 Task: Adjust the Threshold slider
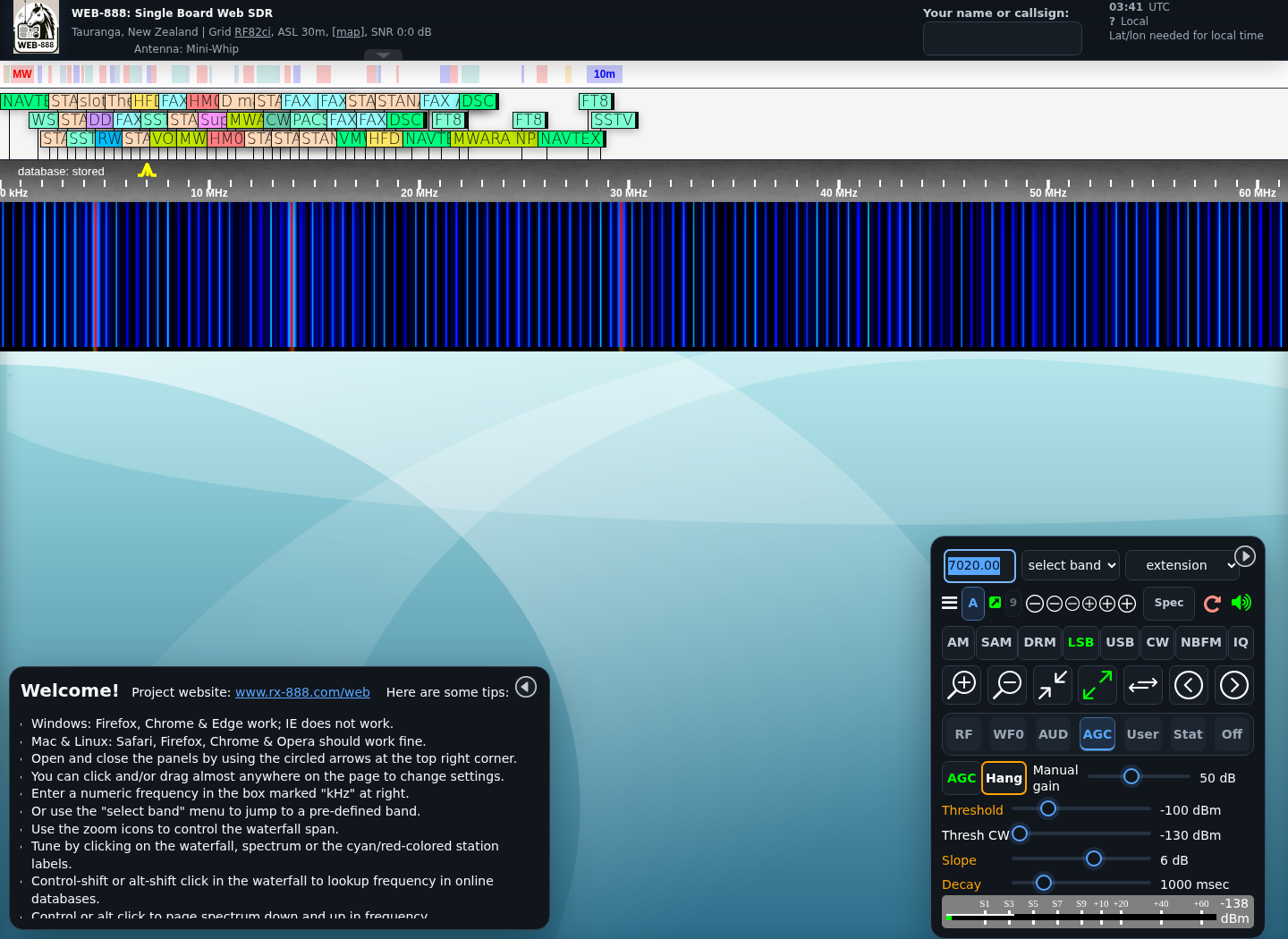tap(1081, 808)
